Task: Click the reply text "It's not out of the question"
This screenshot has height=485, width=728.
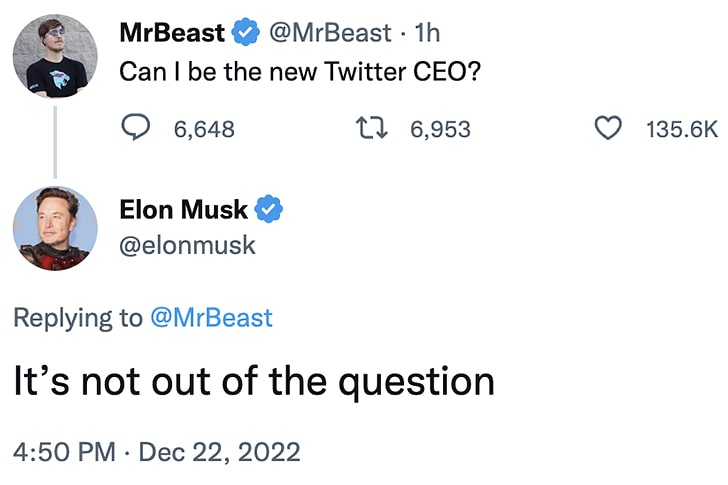Action: pos(253,381)
